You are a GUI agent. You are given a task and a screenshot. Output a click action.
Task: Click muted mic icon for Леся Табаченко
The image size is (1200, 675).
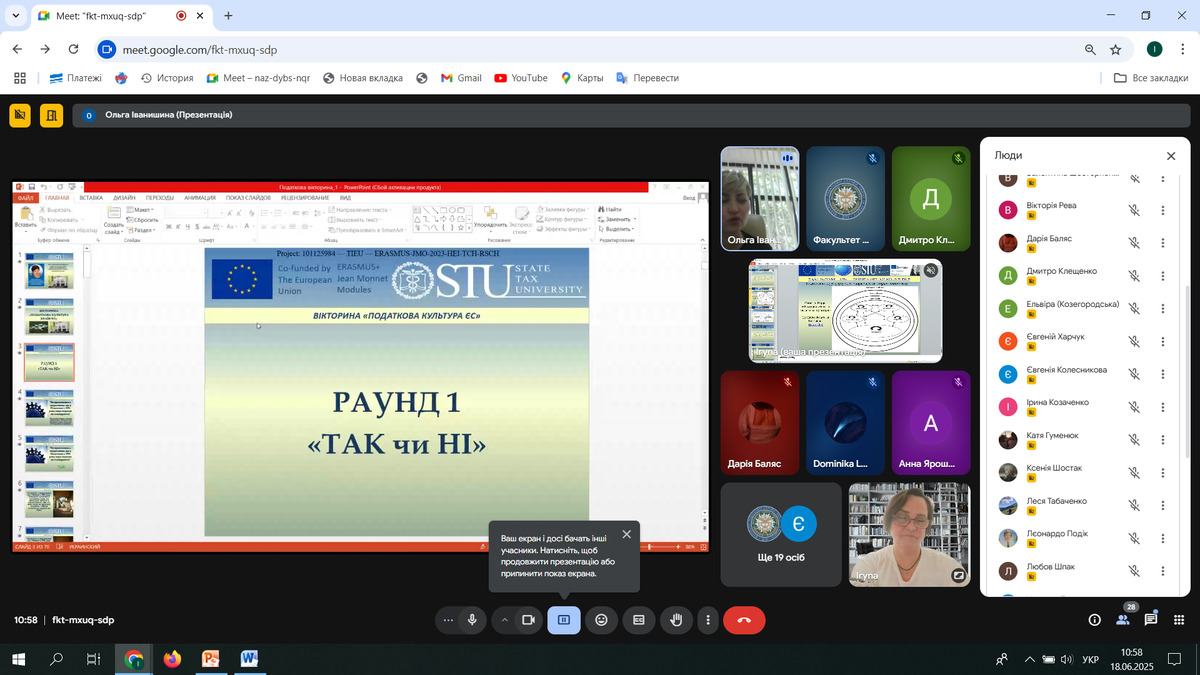[1135, 505]
